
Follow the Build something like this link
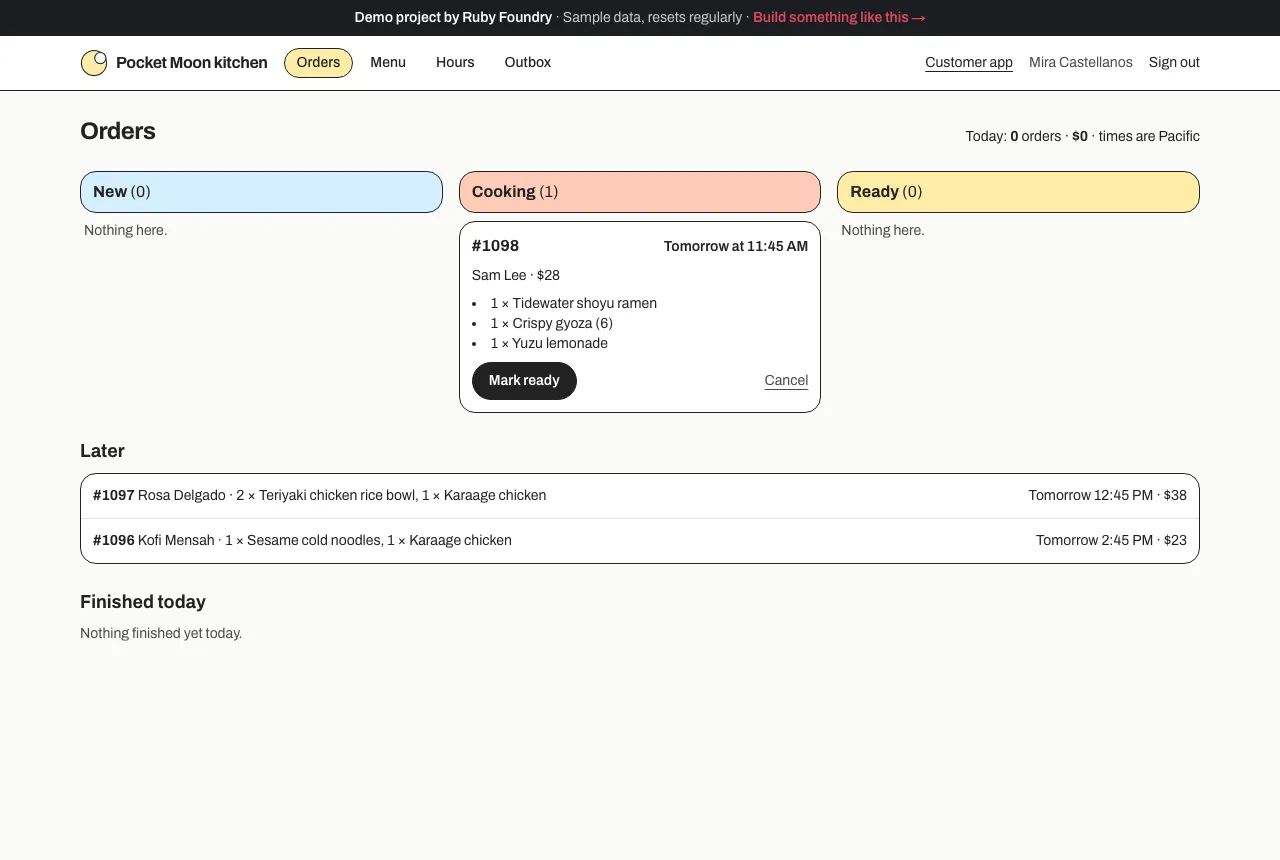coord(839,18)
